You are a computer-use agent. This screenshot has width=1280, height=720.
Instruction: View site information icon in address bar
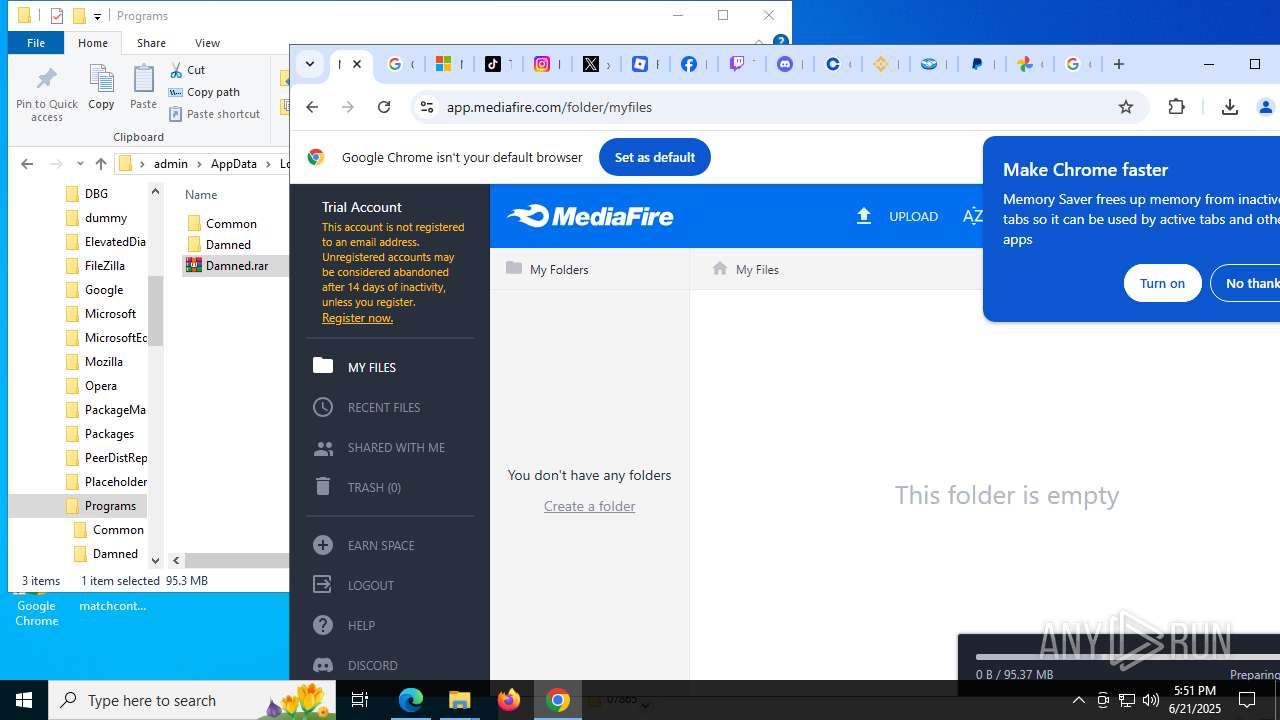[427, 107]
